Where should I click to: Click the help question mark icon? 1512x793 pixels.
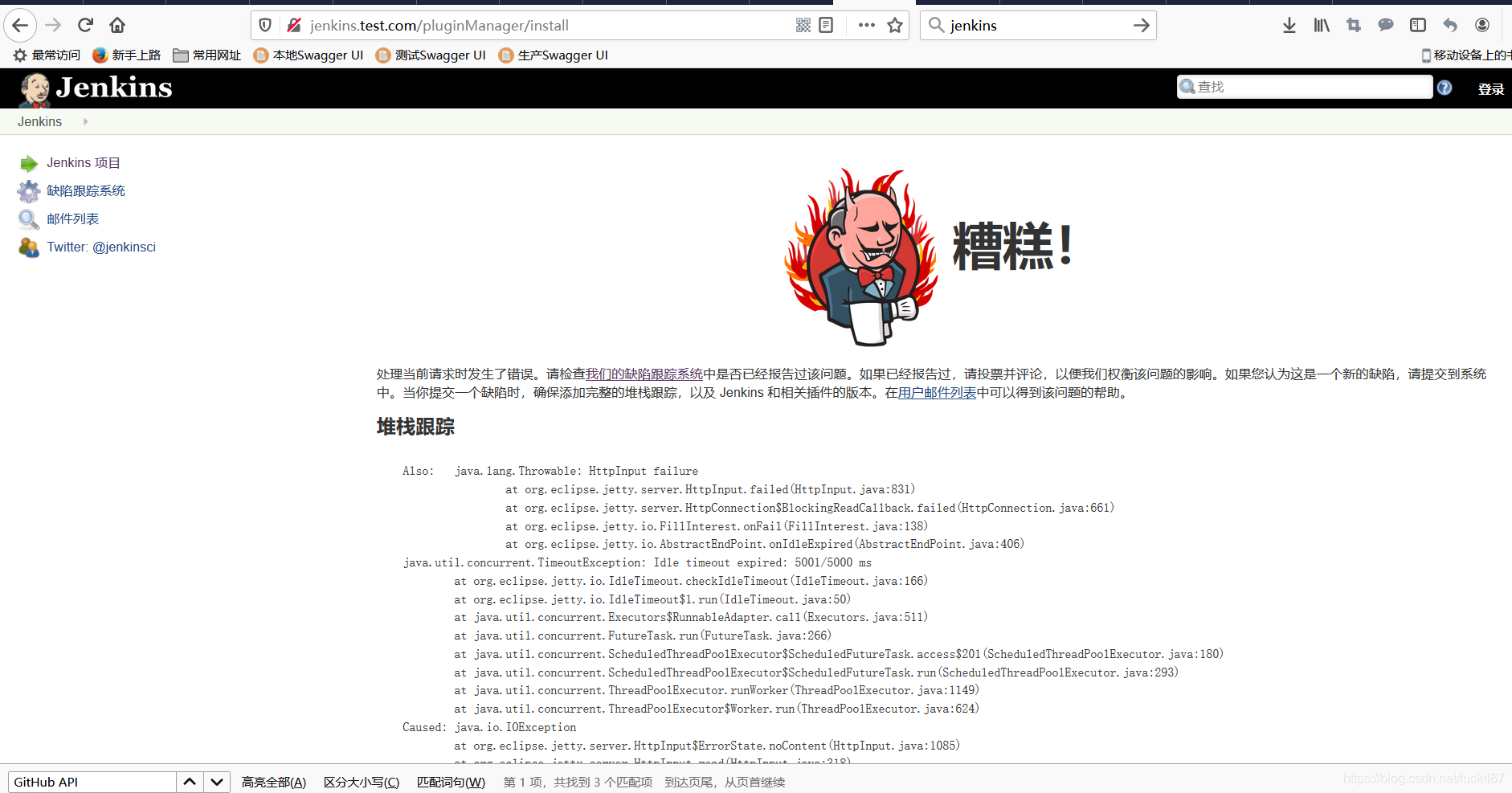point(1445,88)
